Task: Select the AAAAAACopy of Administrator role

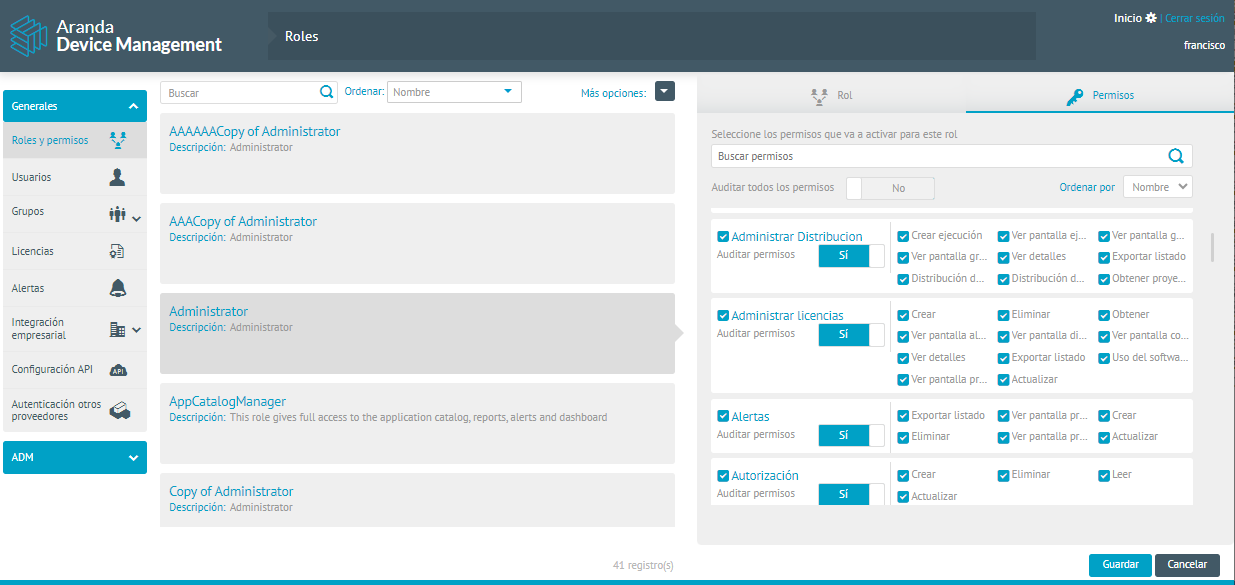Action: [x=417, y=154]
